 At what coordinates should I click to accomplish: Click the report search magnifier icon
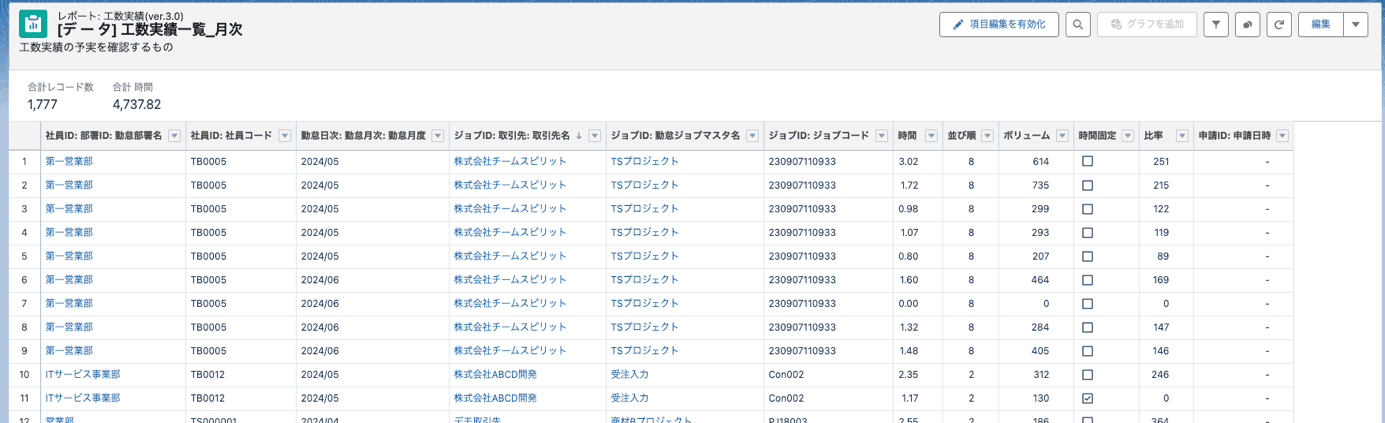(x=1077, y=25)
